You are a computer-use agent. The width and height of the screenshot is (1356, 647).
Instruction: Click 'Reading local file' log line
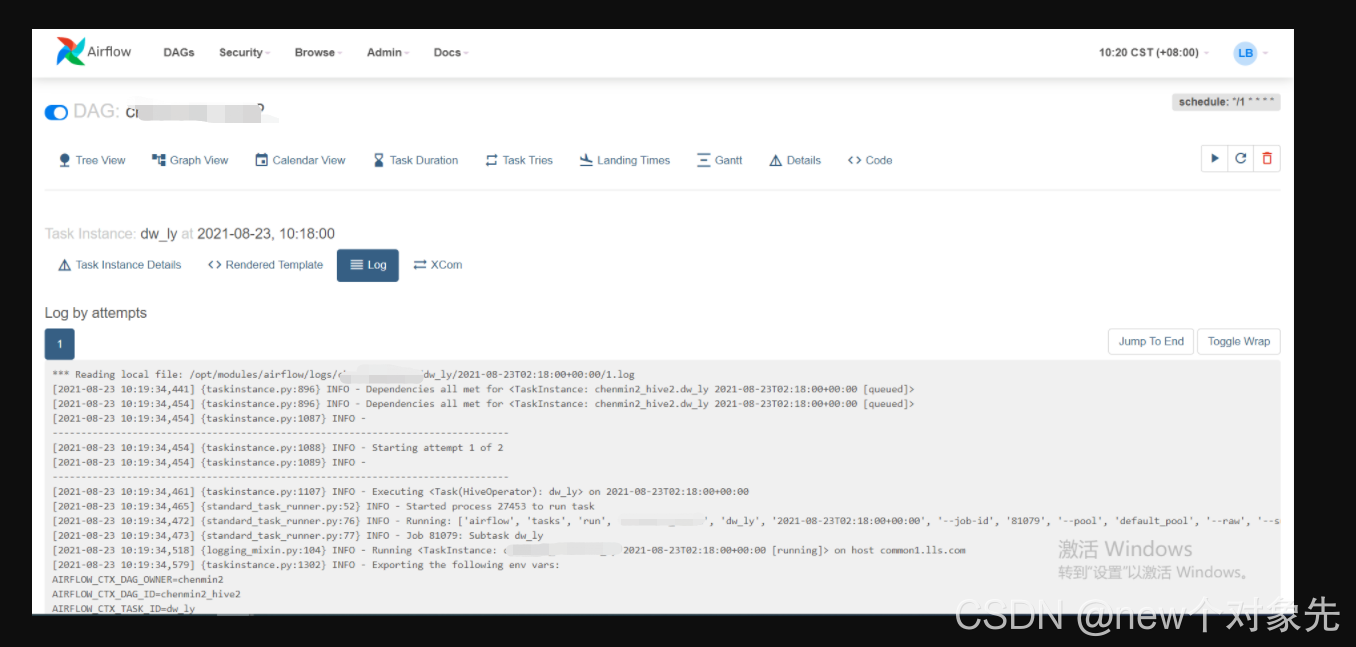coord(343,374)
